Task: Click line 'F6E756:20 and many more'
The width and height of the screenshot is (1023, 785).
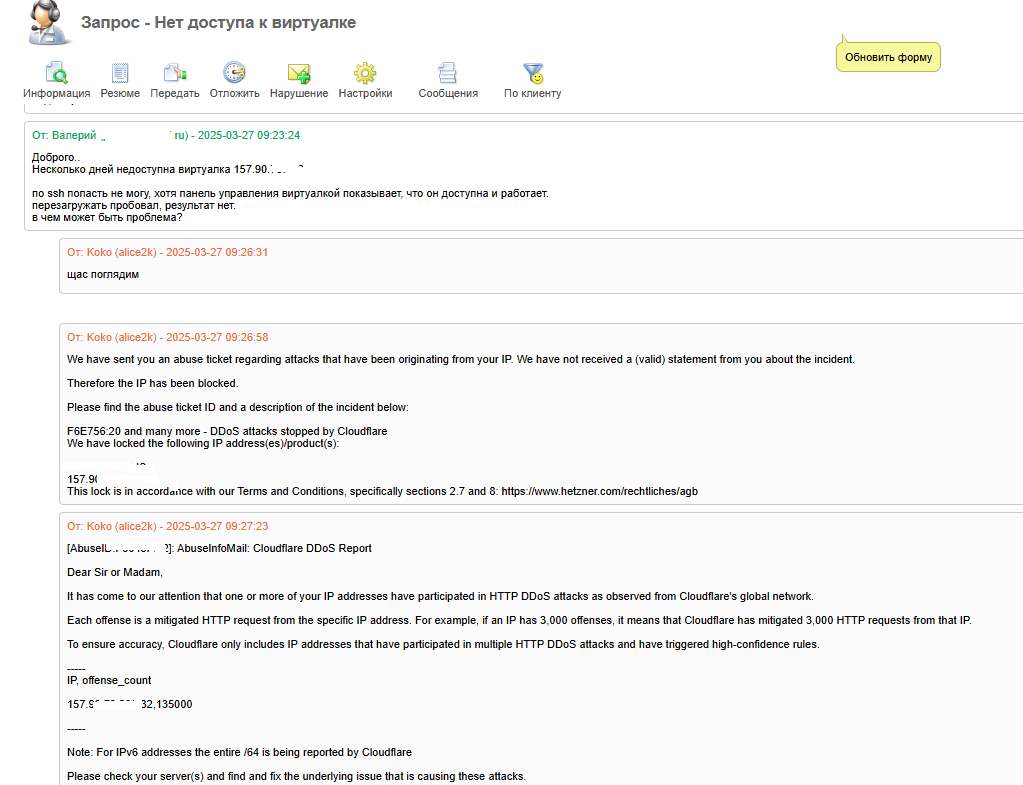Action: click(x=227, y=431)
